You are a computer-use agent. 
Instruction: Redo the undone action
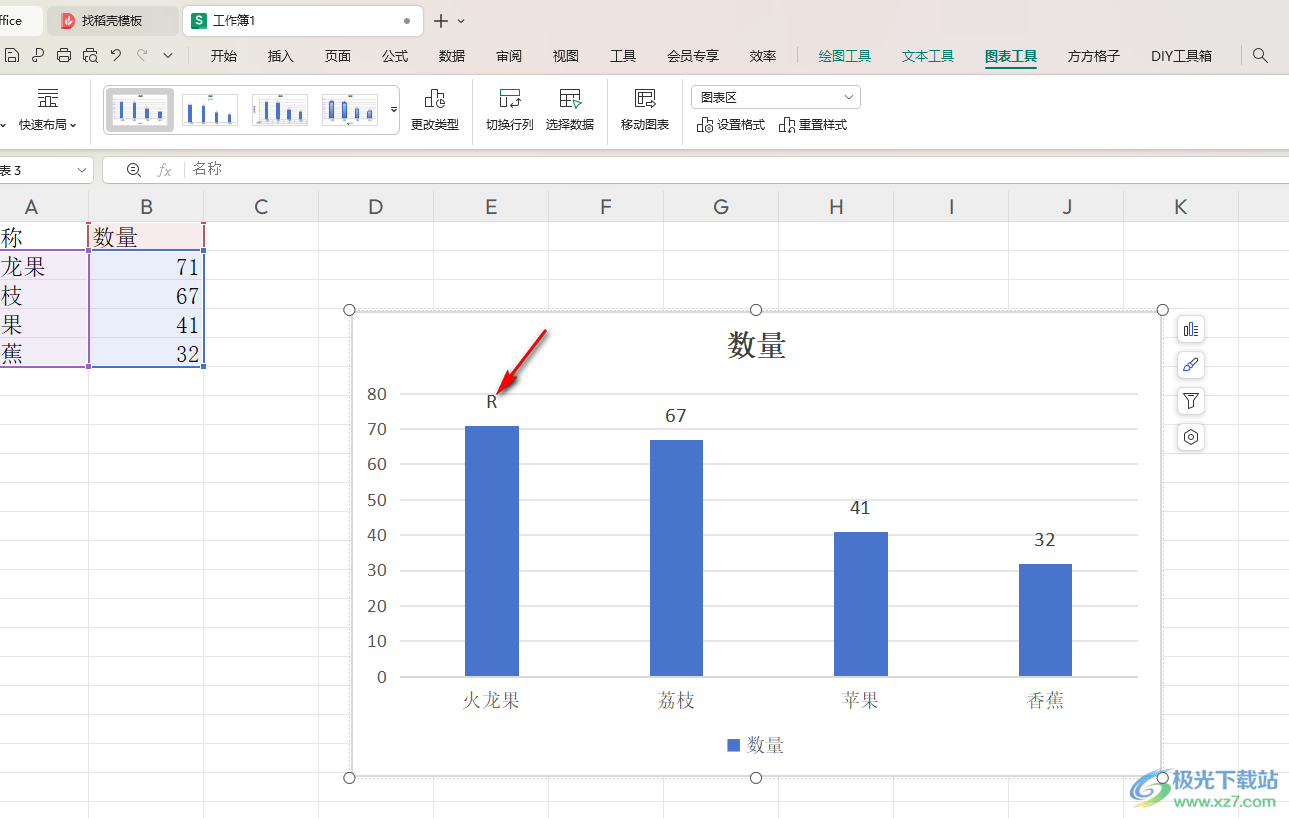coord(142,56)
